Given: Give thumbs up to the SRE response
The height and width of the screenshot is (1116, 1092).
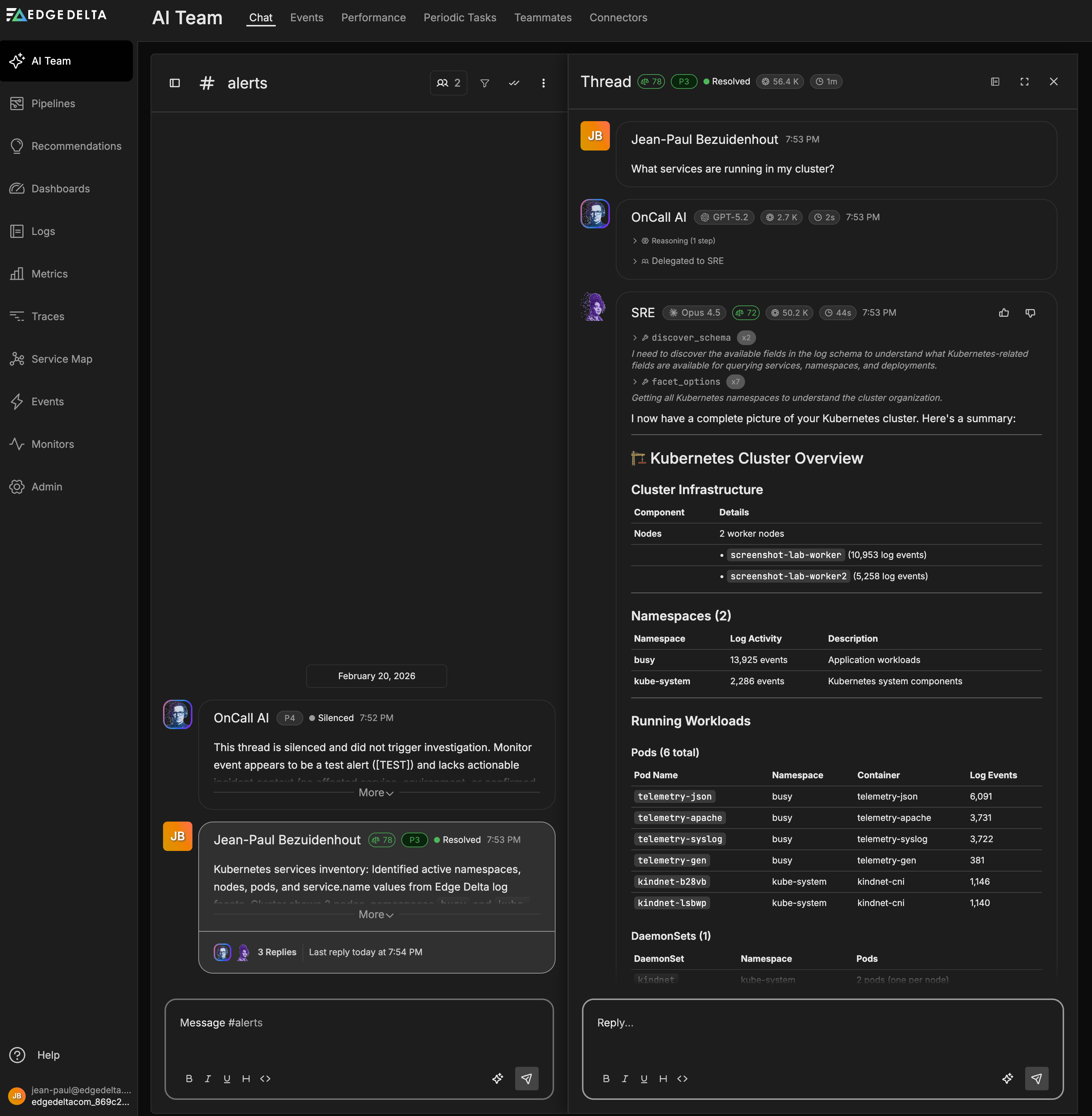Looking at the screenshot, I should (x=1004, y=312).
